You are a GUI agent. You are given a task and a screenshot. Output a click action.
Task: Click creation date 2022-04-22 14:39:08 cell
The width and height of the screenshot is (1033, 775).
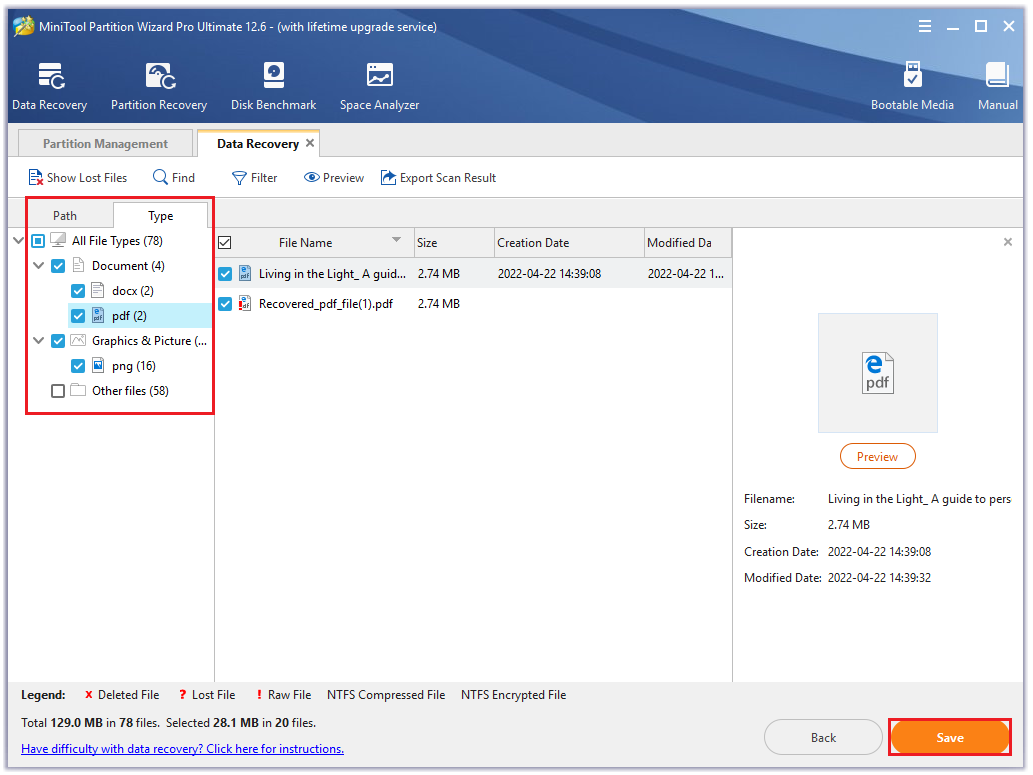[x=549, y=273]
